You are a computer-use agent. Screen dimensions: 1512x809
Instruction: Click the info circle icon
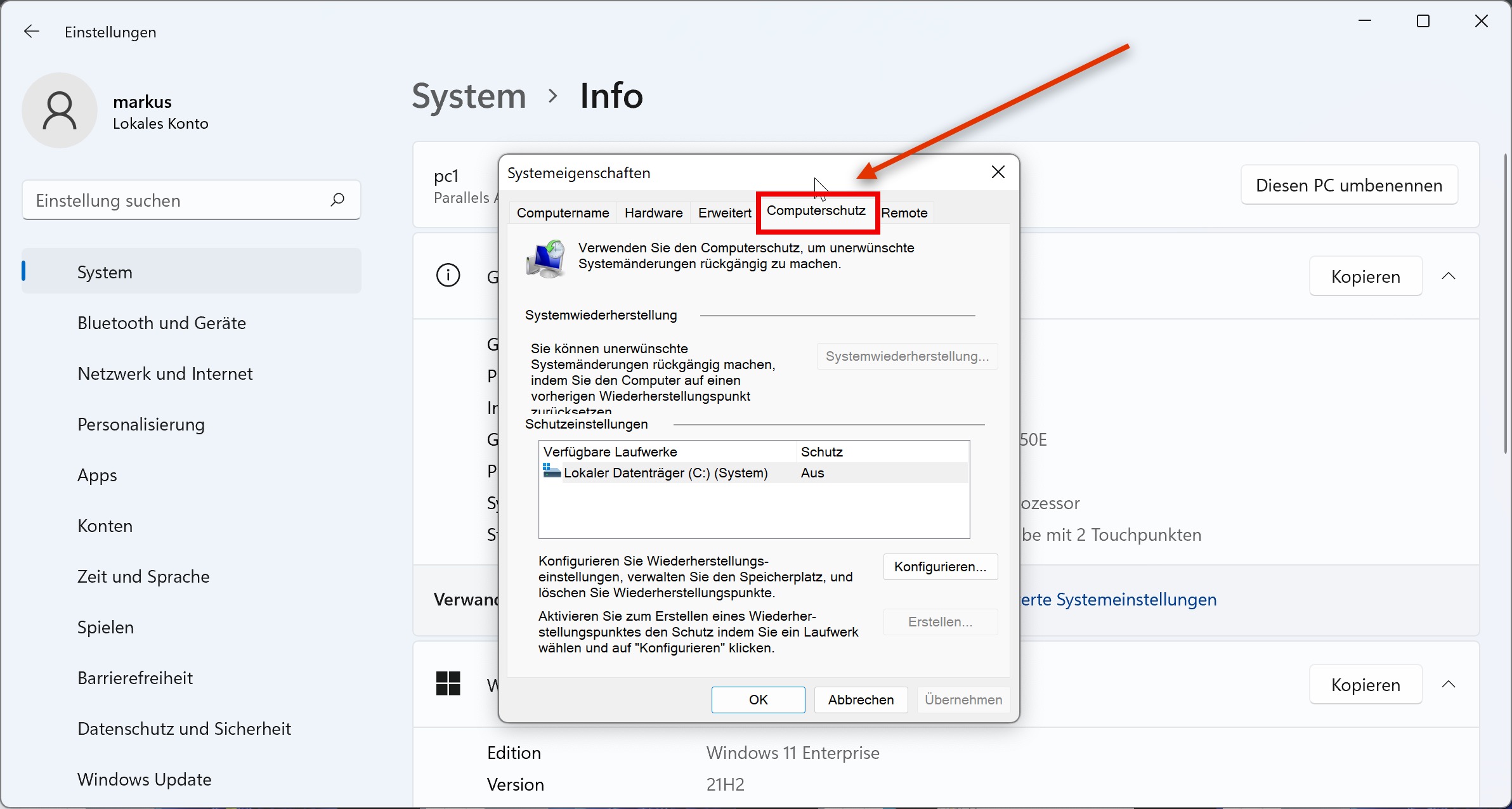(x=448, y=275)
